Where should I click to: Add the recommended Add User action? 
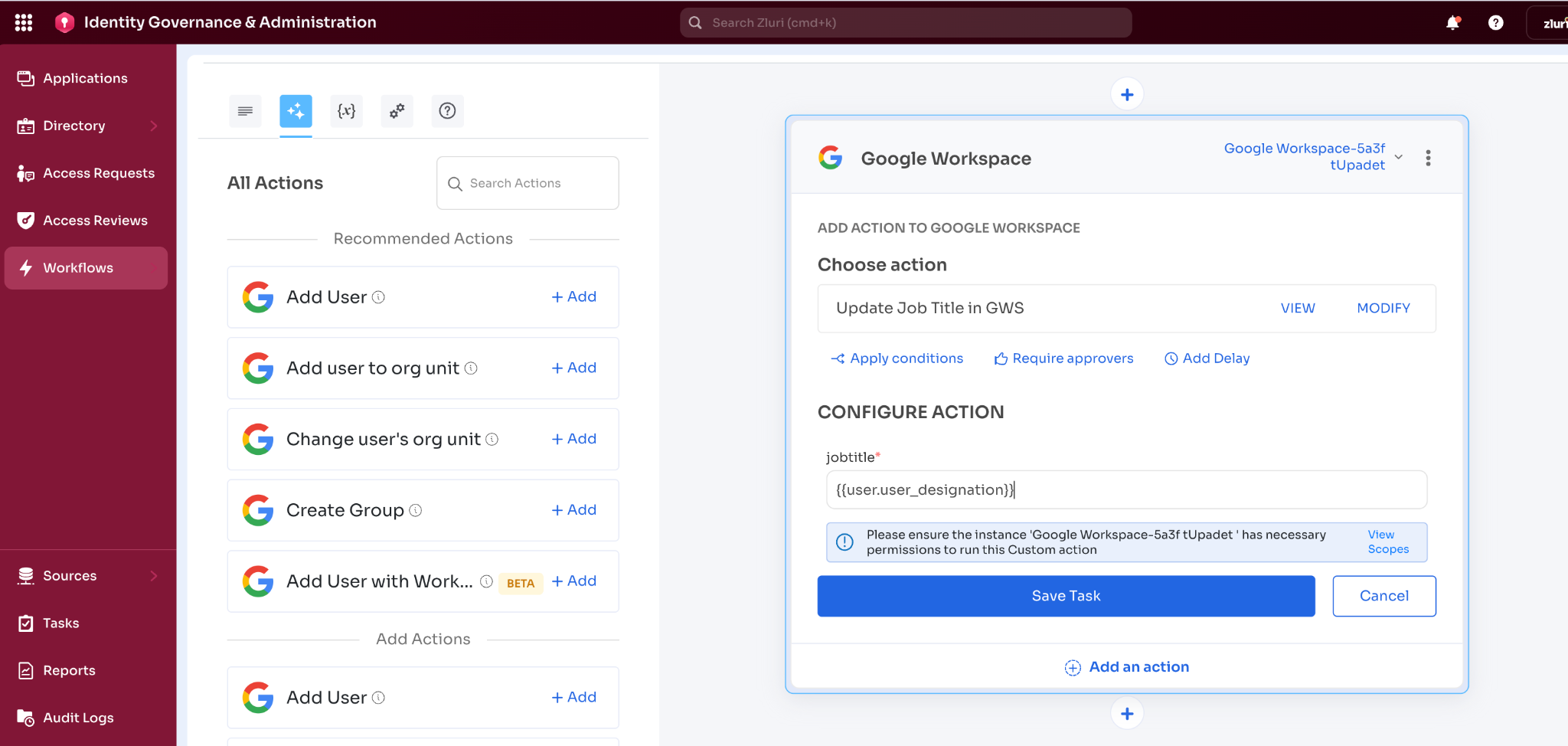[574, 297]
